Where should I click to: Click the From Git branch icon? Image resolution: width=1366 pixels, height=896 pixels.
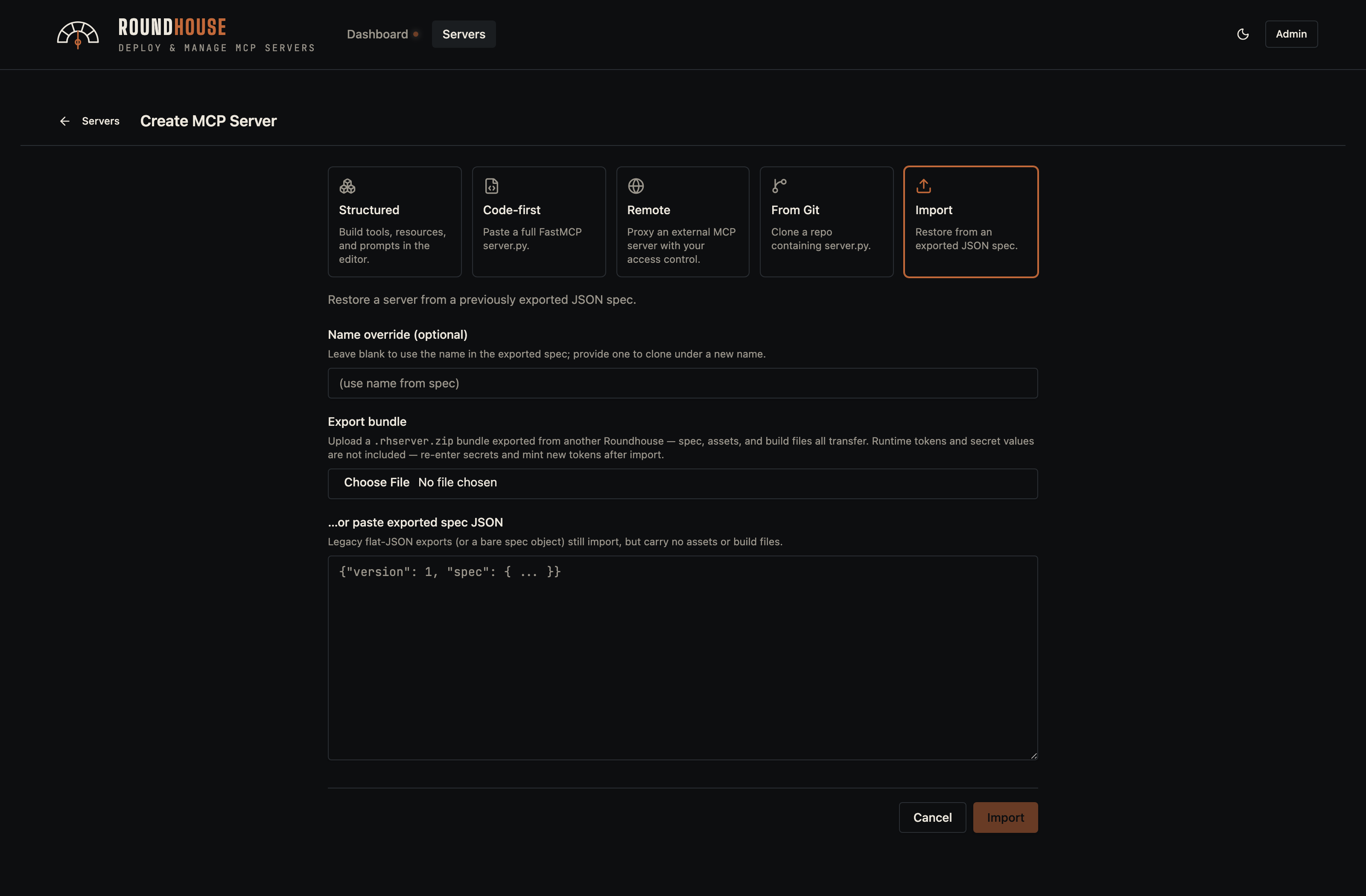[779, 186]
